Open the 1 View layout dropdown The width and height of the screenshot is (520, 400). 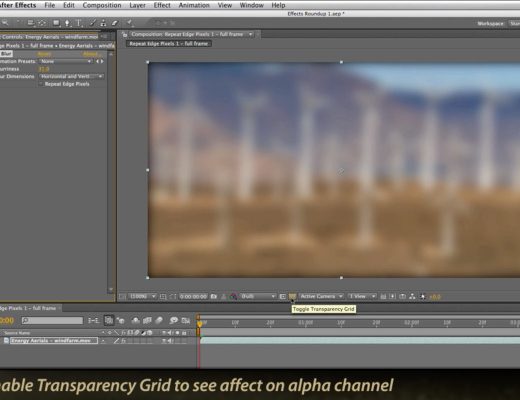362,296
